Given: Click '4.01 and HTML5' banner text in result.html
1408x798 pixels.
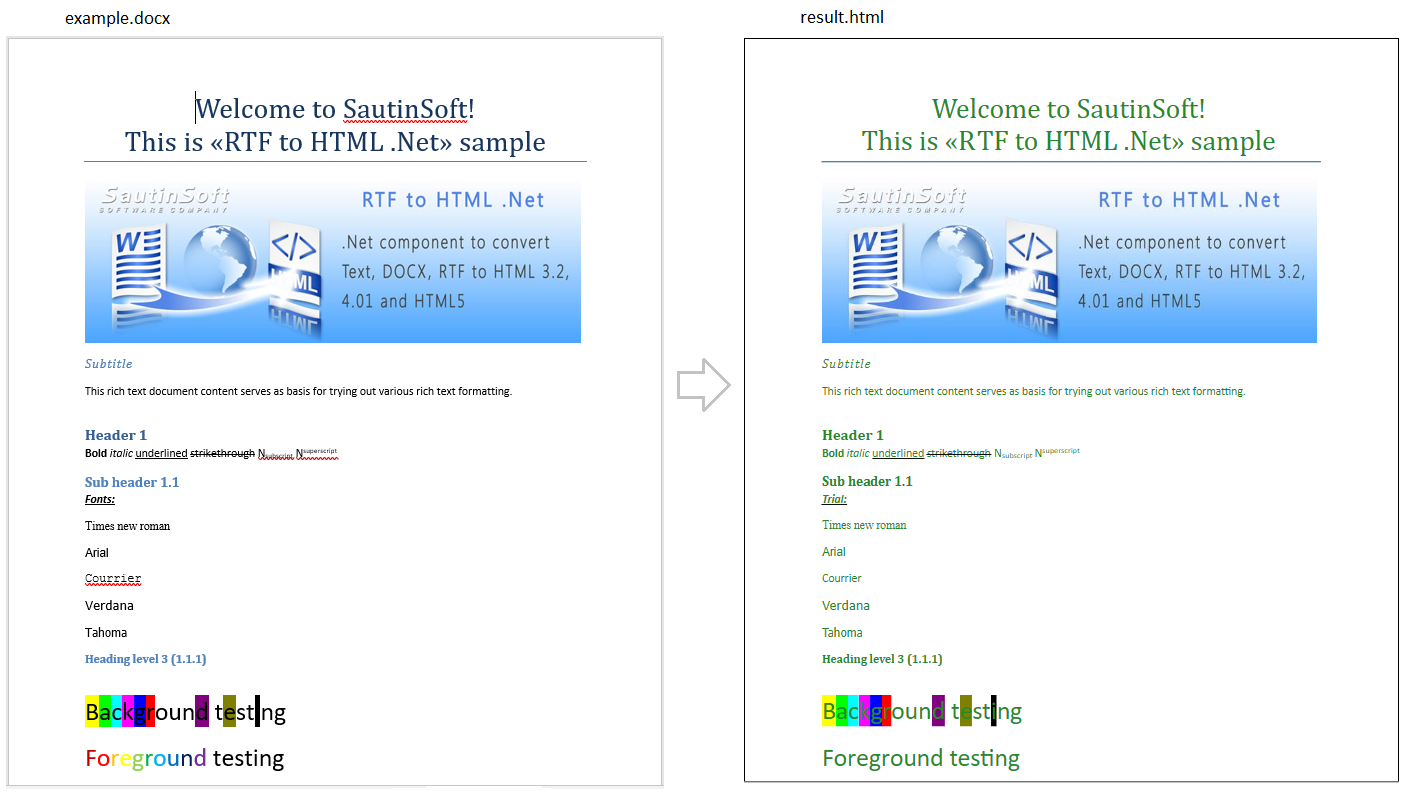Looking at the screenshot, I should pos(1140,301).
